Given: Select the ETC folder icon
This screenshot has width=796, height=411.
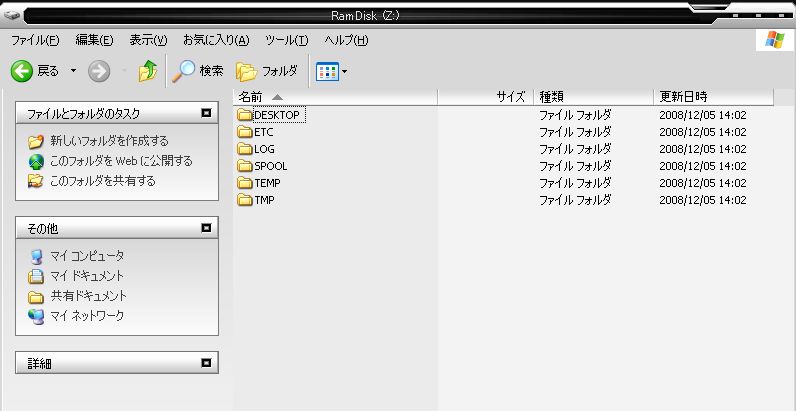Looking at the screenshot, I should (245, 132).
